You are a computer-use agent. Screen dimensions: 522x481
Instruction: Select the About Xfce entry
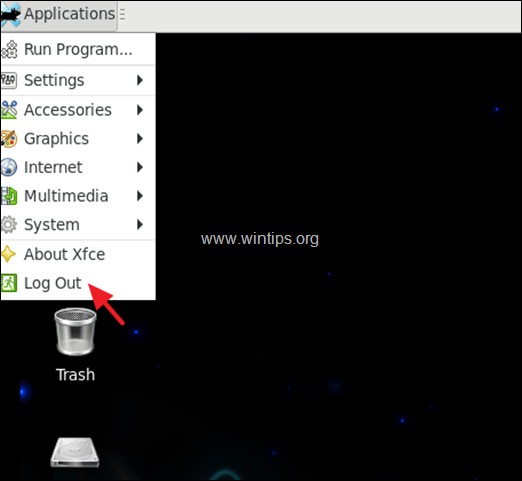click(x=78, y=255)
